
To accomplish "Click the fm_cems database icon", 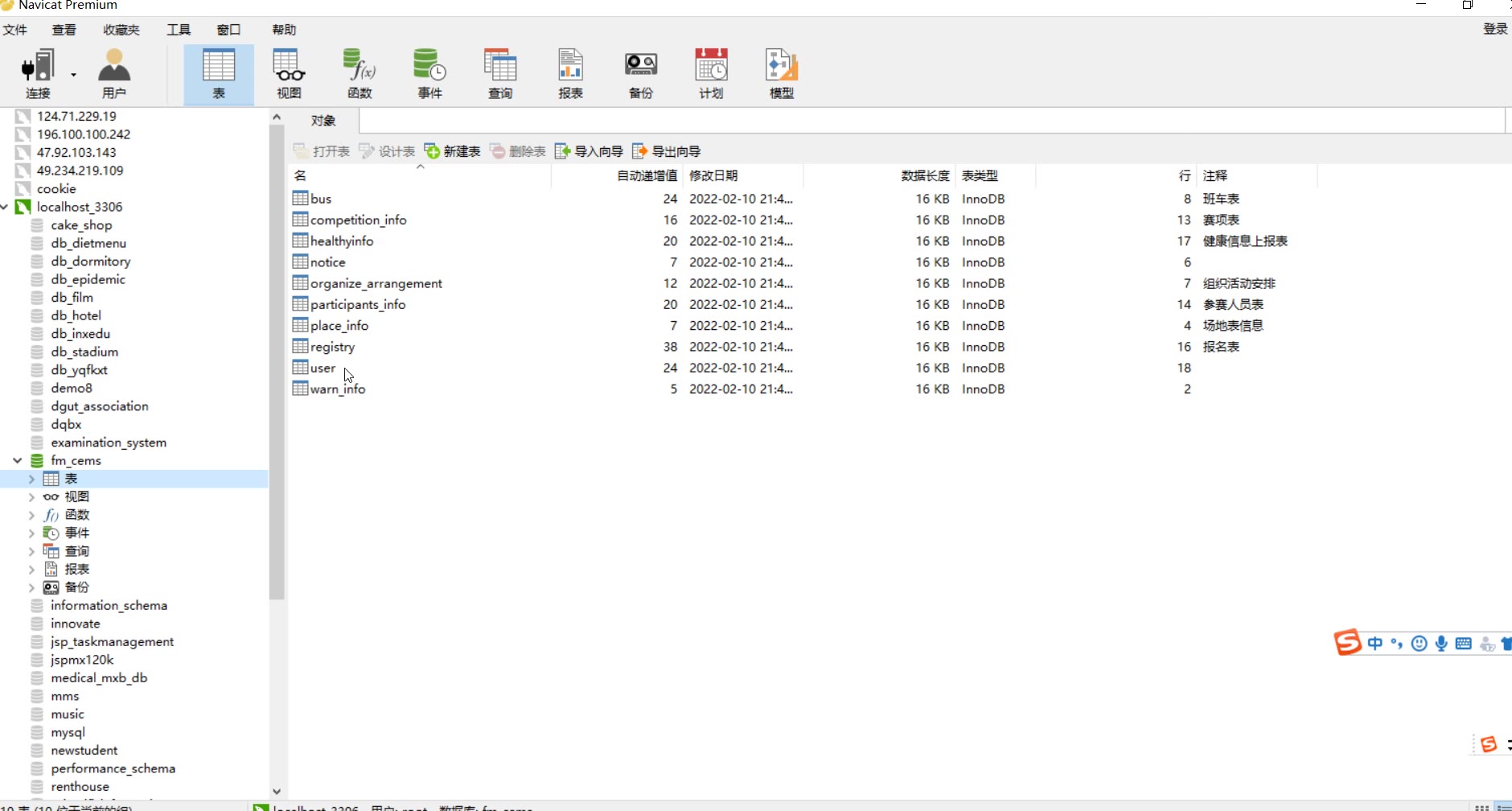I will pos(37,460).
